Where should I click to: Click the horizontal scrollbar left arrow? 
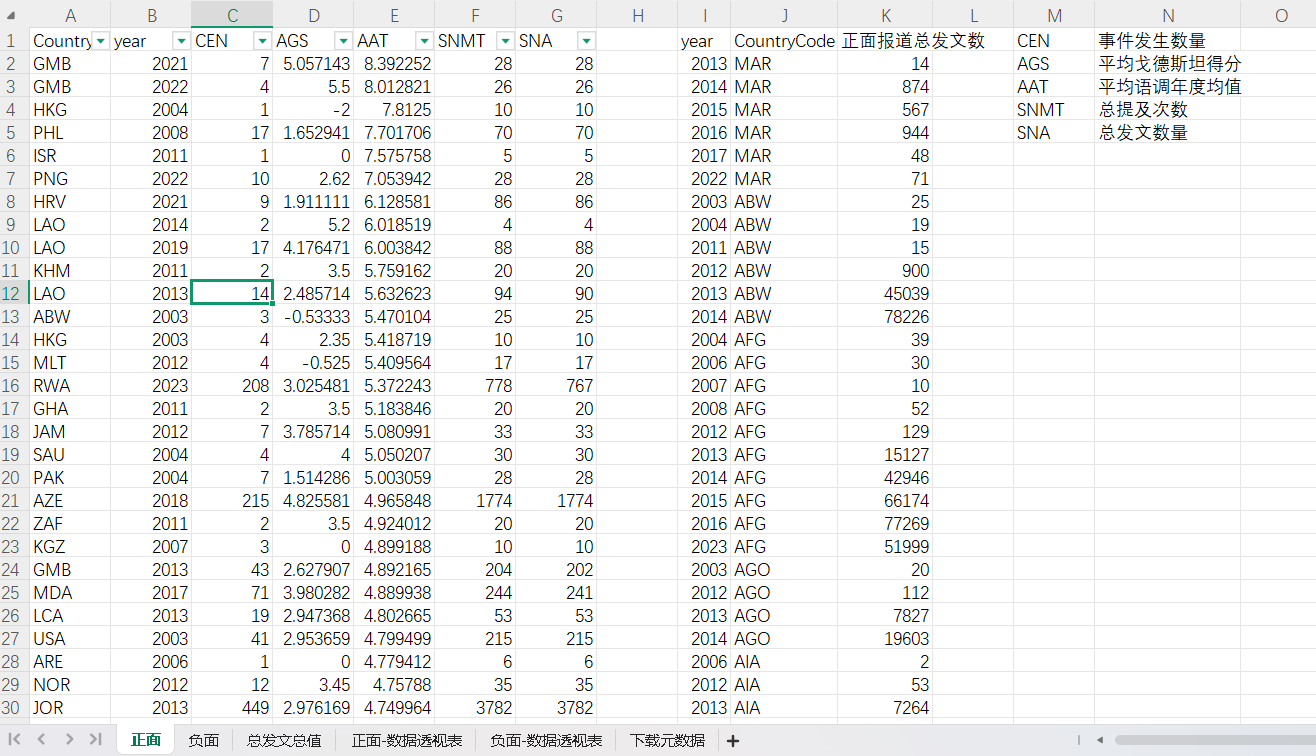1100,740
